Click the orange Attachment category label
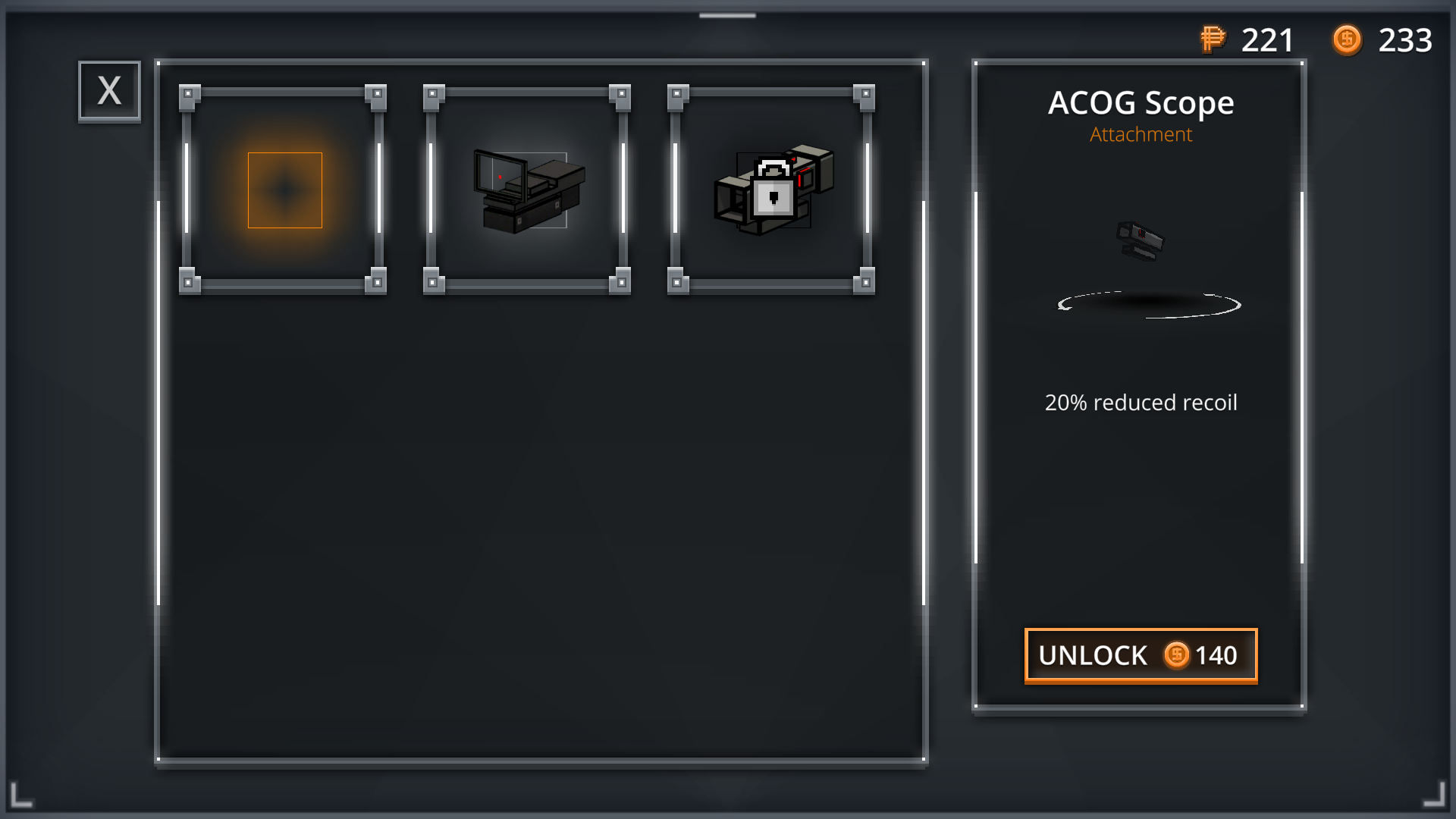1456x819 pixels. [x=1141, y=135]
